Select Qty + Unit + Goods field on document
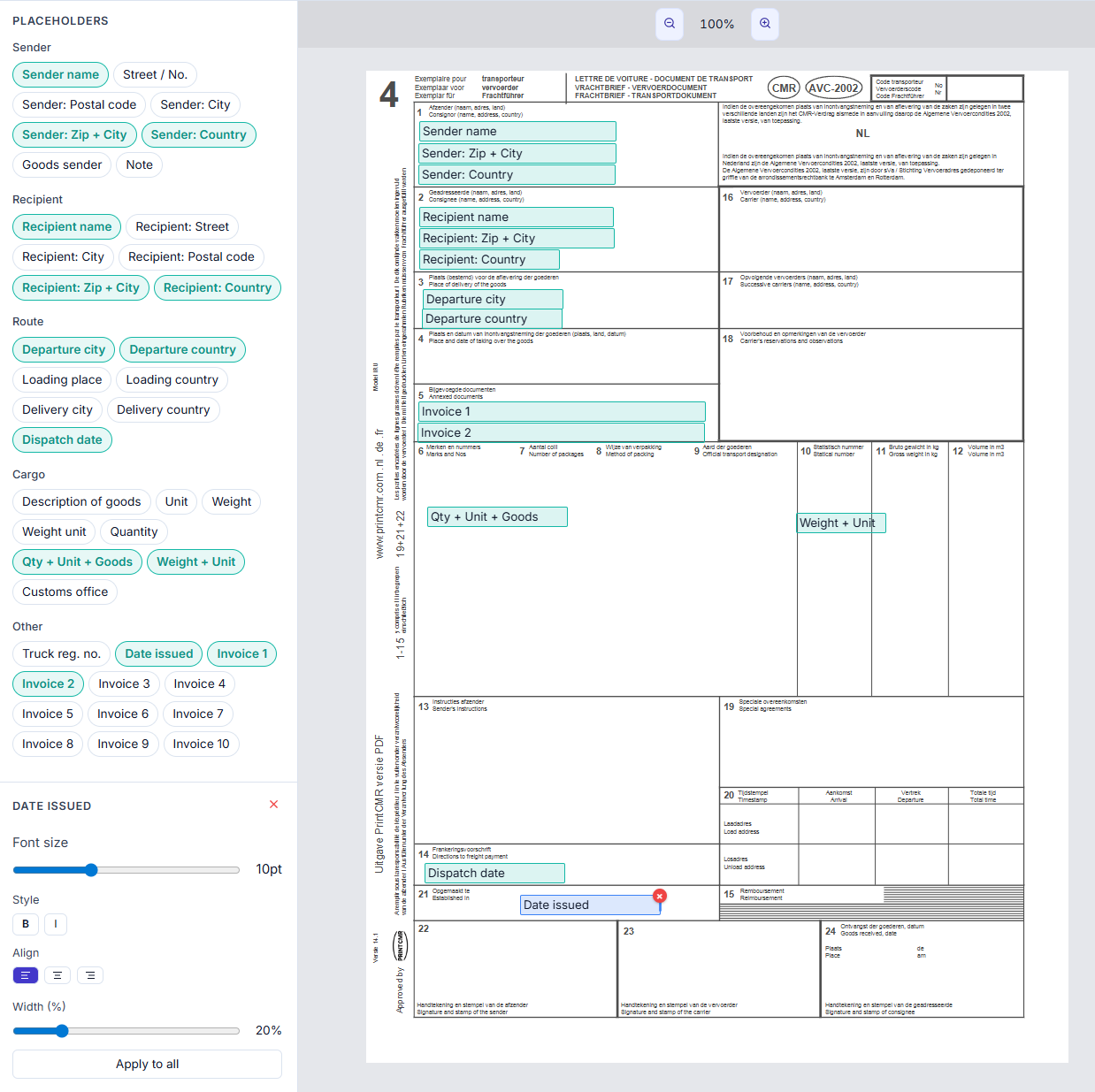The height and width of the screenshot is (1092, 1095). point(497,517)
